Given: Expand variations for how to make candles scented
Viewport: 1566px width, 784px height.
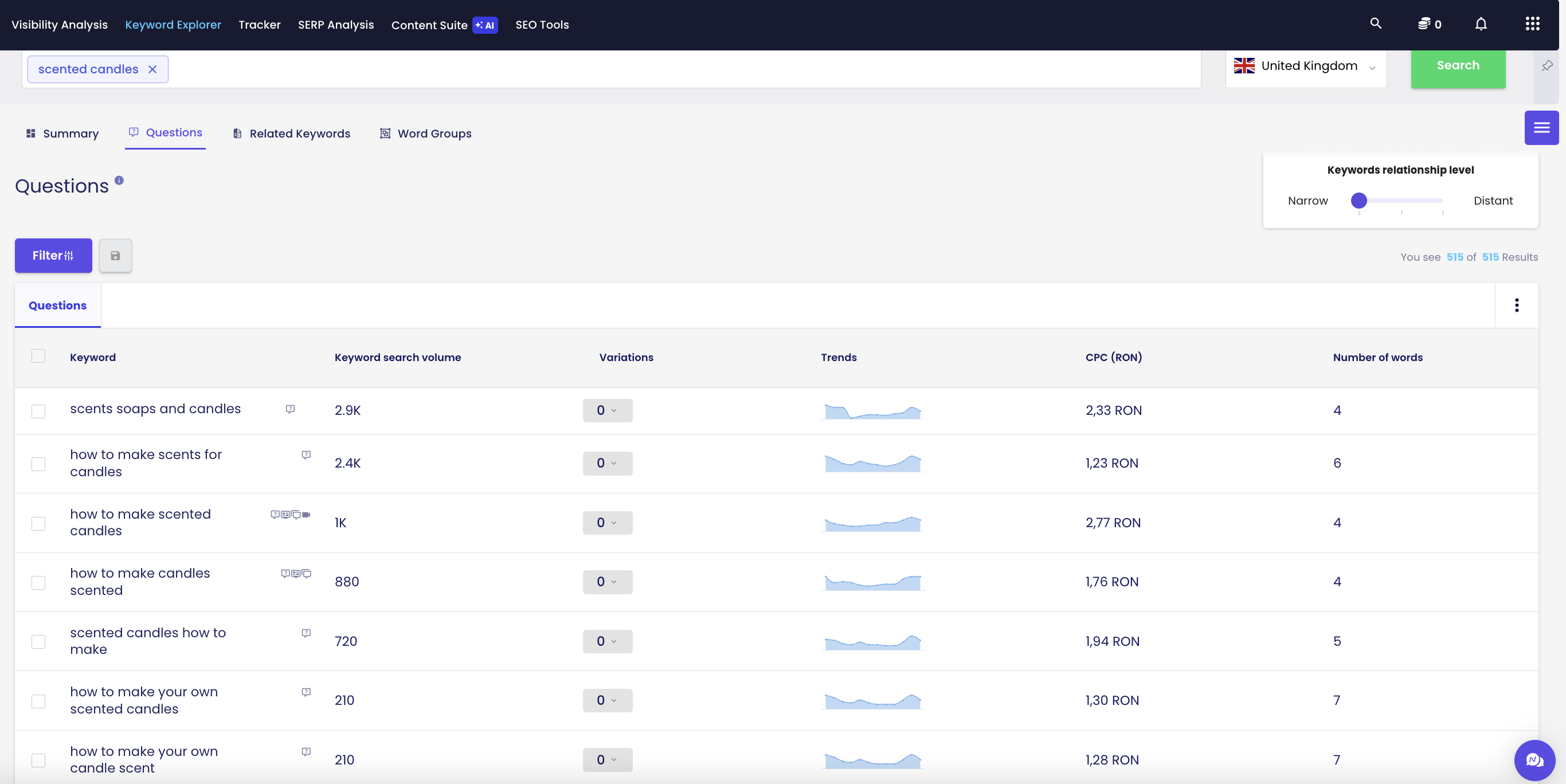Looking at the screenshot, I should click(x=607, y=582).
